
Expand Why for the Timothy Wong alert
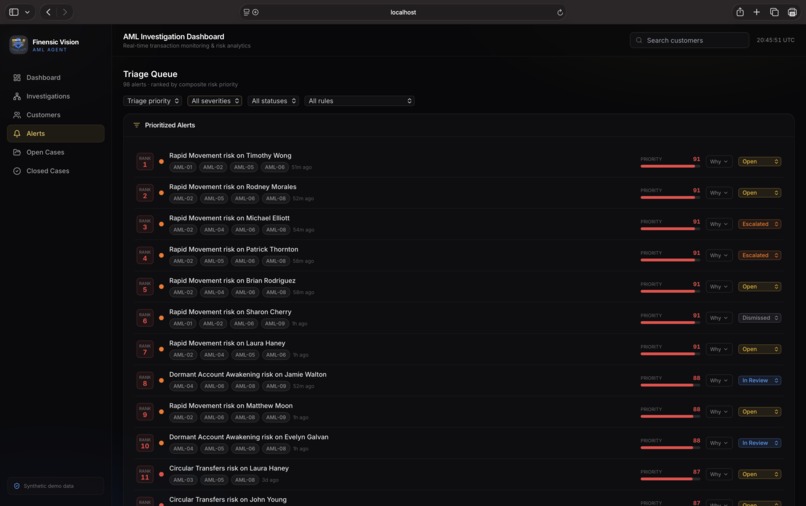[719, 161]
